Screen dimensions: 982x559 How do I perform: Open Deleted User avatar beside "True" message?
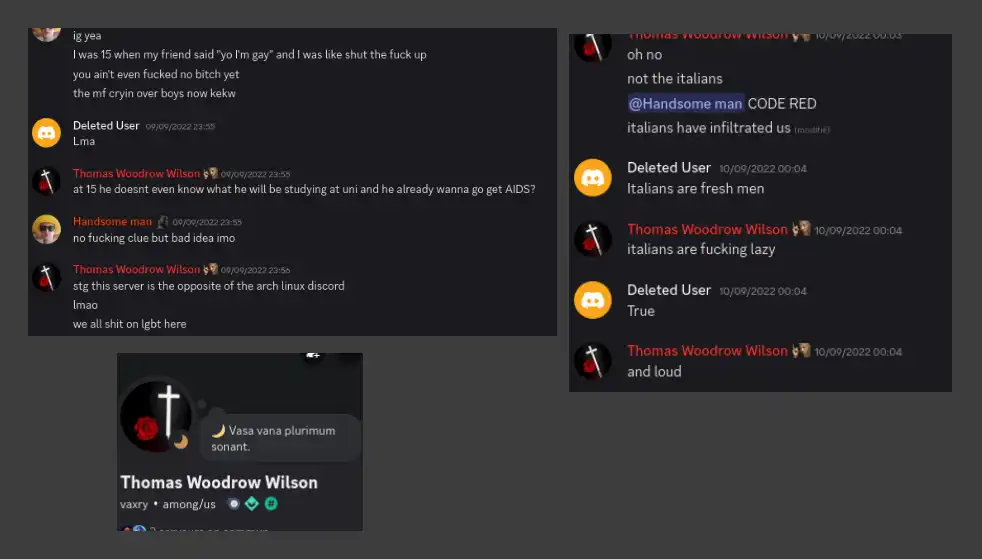[x=592, y=300]
